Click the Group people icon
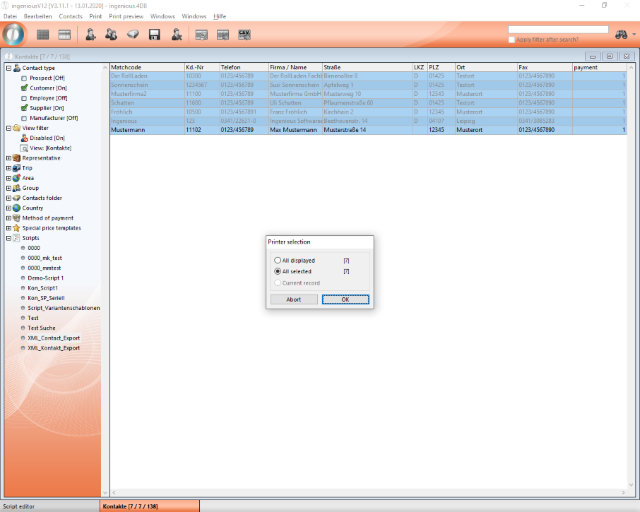This screenshot has height=512, width=640. click(17, 188)
